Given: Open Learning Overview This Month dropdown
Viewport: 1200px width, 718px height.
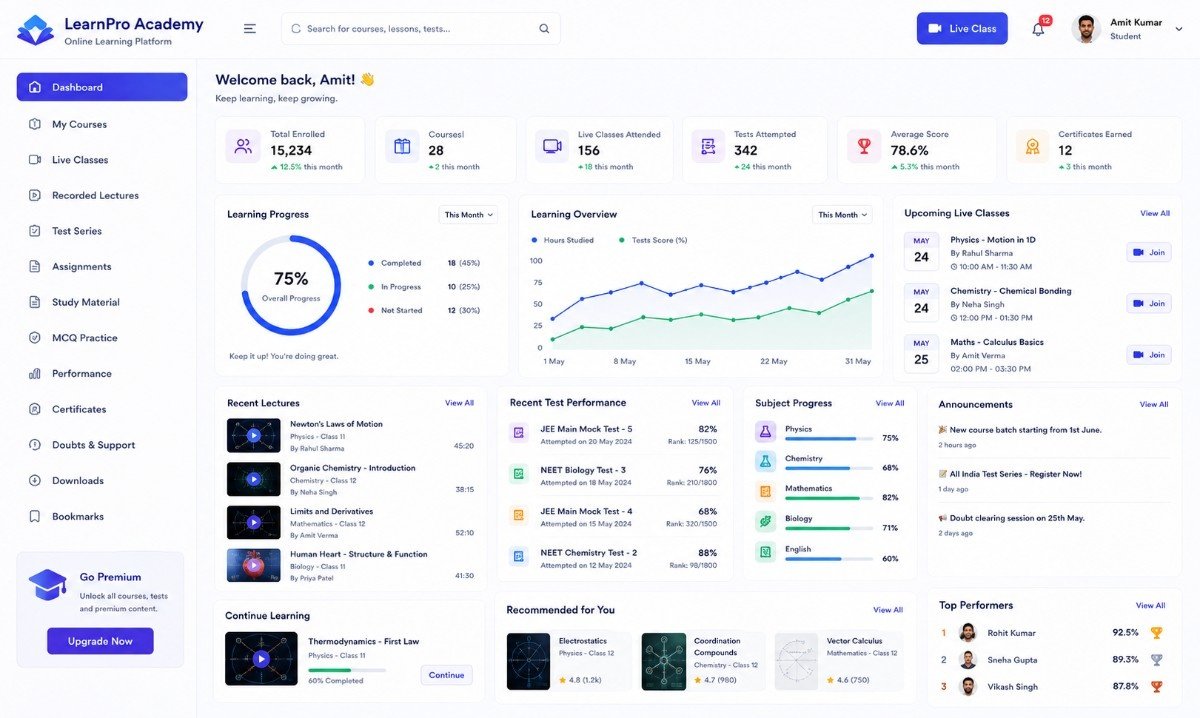Looking at the screenshot, I should (842, 215).
